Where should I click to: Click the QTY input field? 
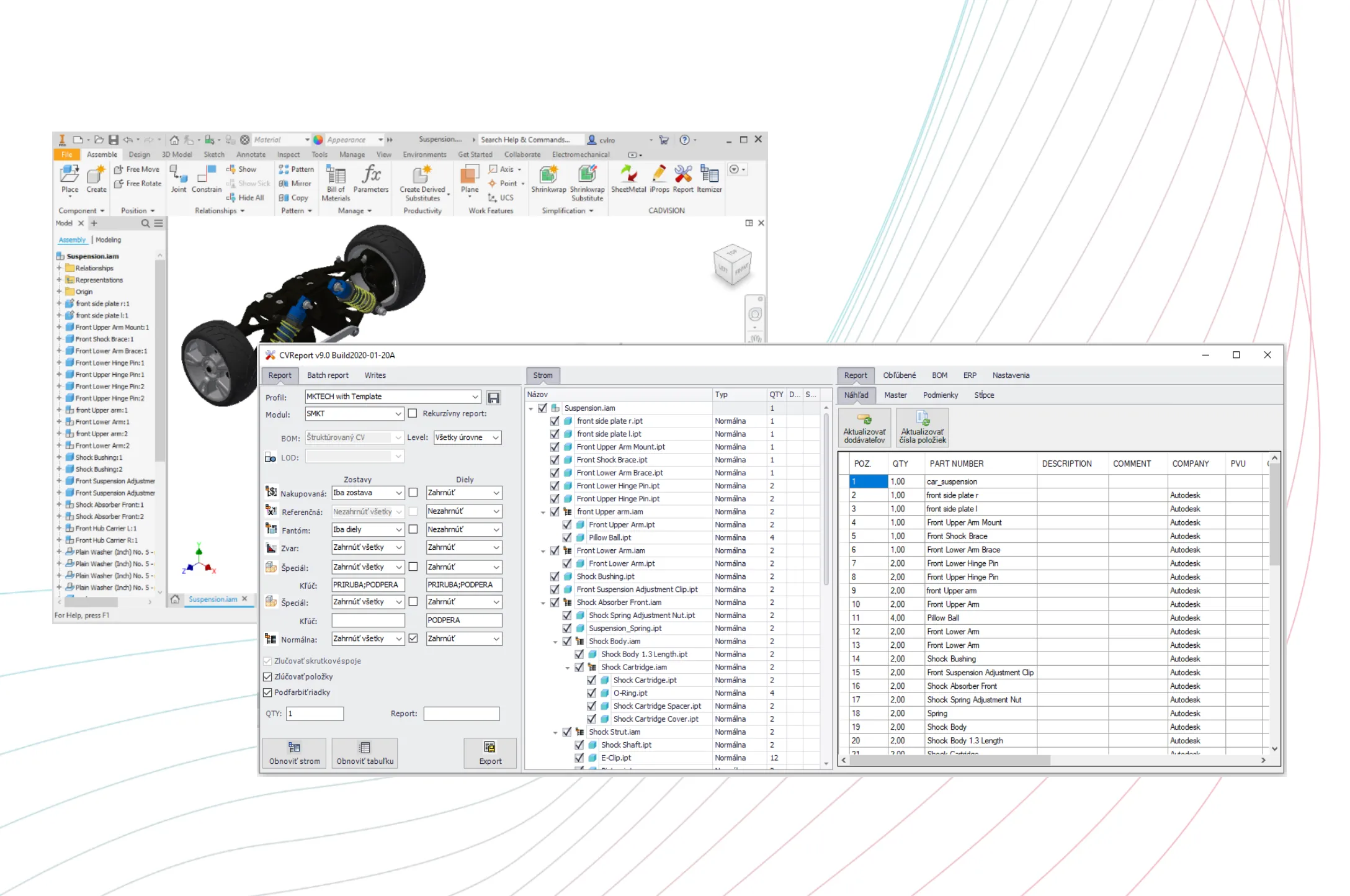point(315,714)
